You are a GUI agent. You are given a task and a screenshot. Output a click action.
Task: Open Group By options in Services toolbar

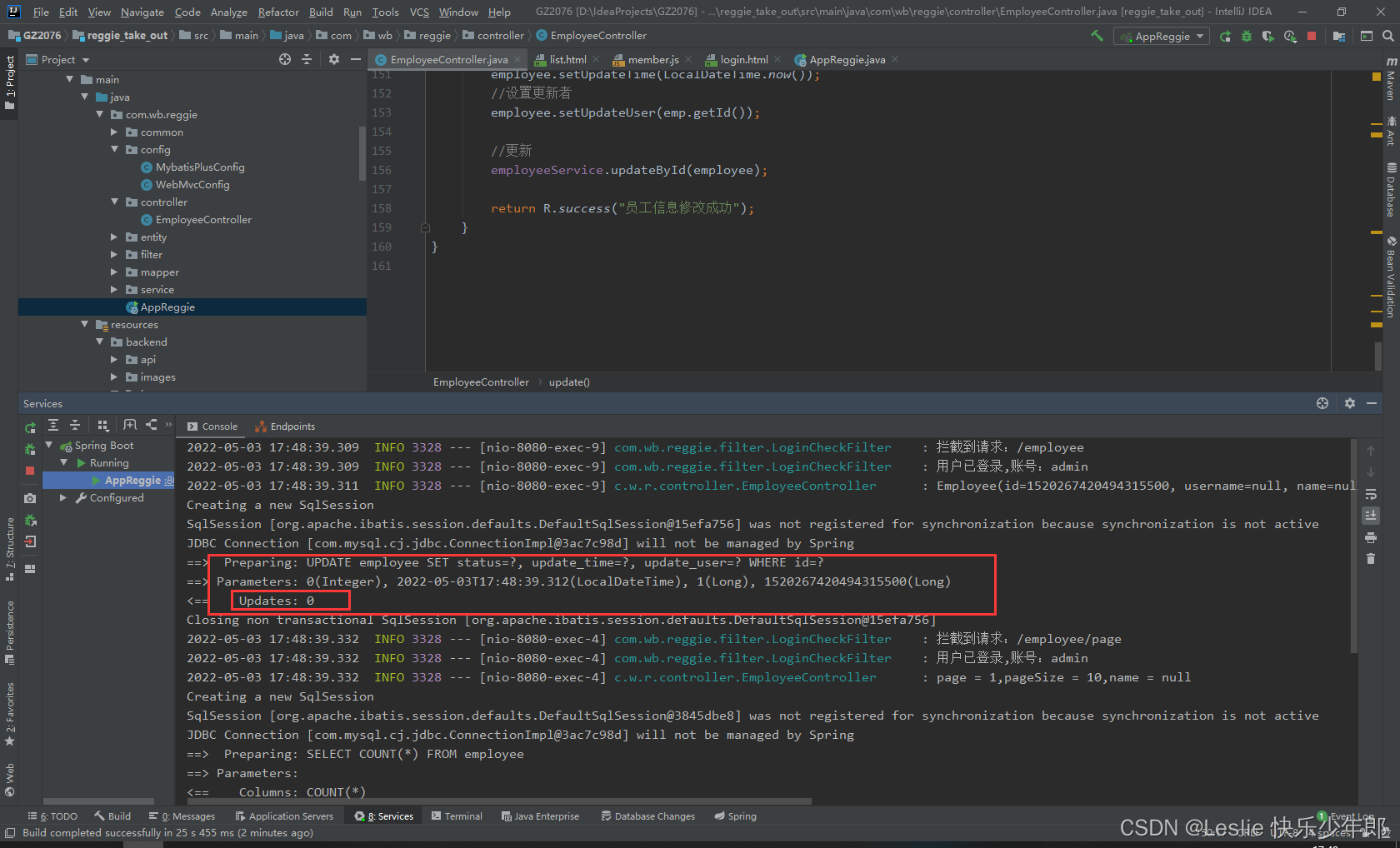point(102,425)
